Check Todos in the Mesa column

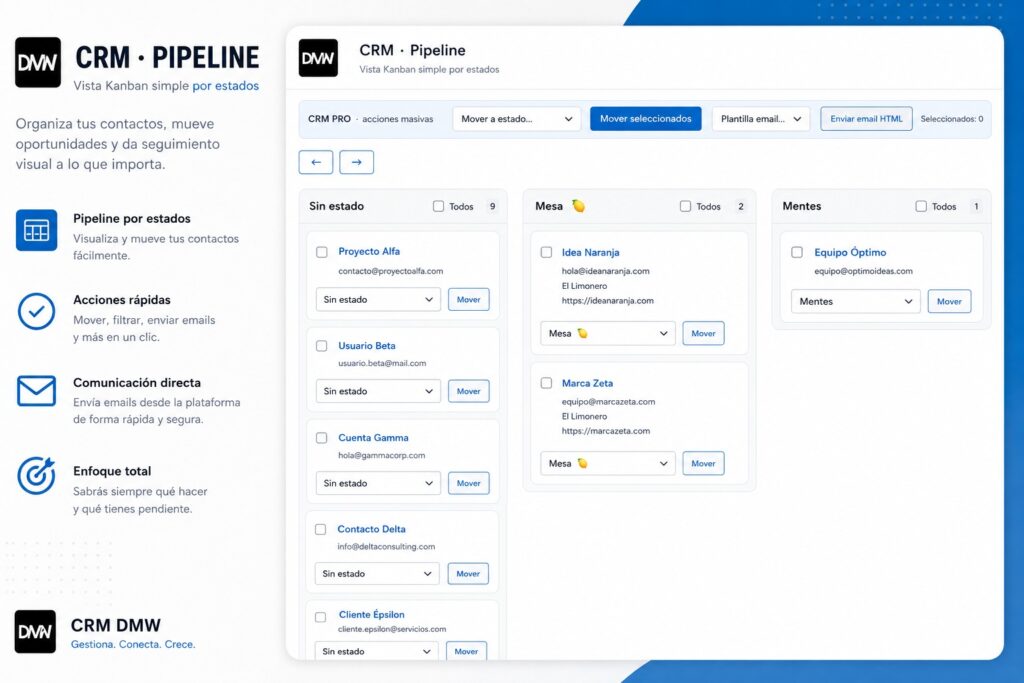tap(685, 206)
